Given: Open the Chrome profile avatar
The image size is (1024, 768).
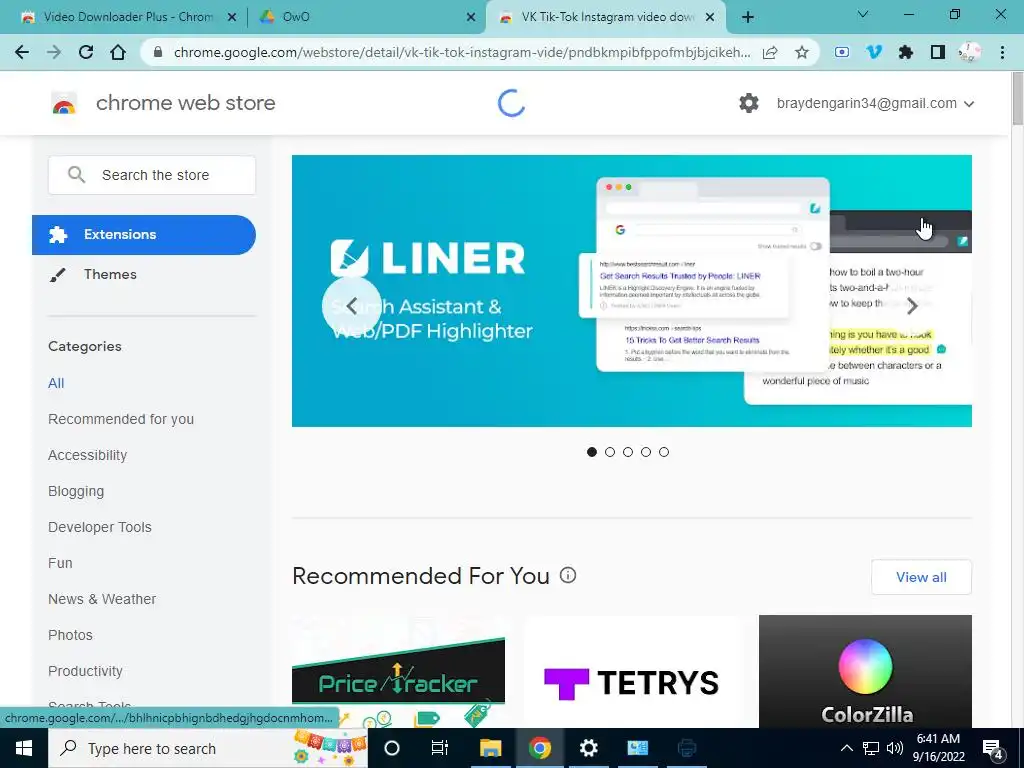Looking at the screenshot, I should coord(970,52).
